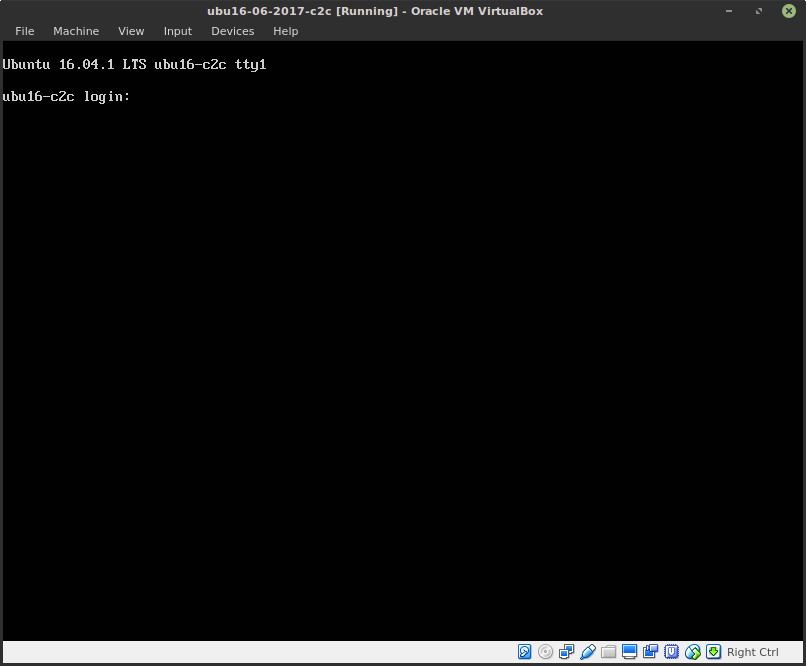The width and height of the screenshot is (806, 666).
Task: Open the Devices menu
Action: (x=232, y=31)
